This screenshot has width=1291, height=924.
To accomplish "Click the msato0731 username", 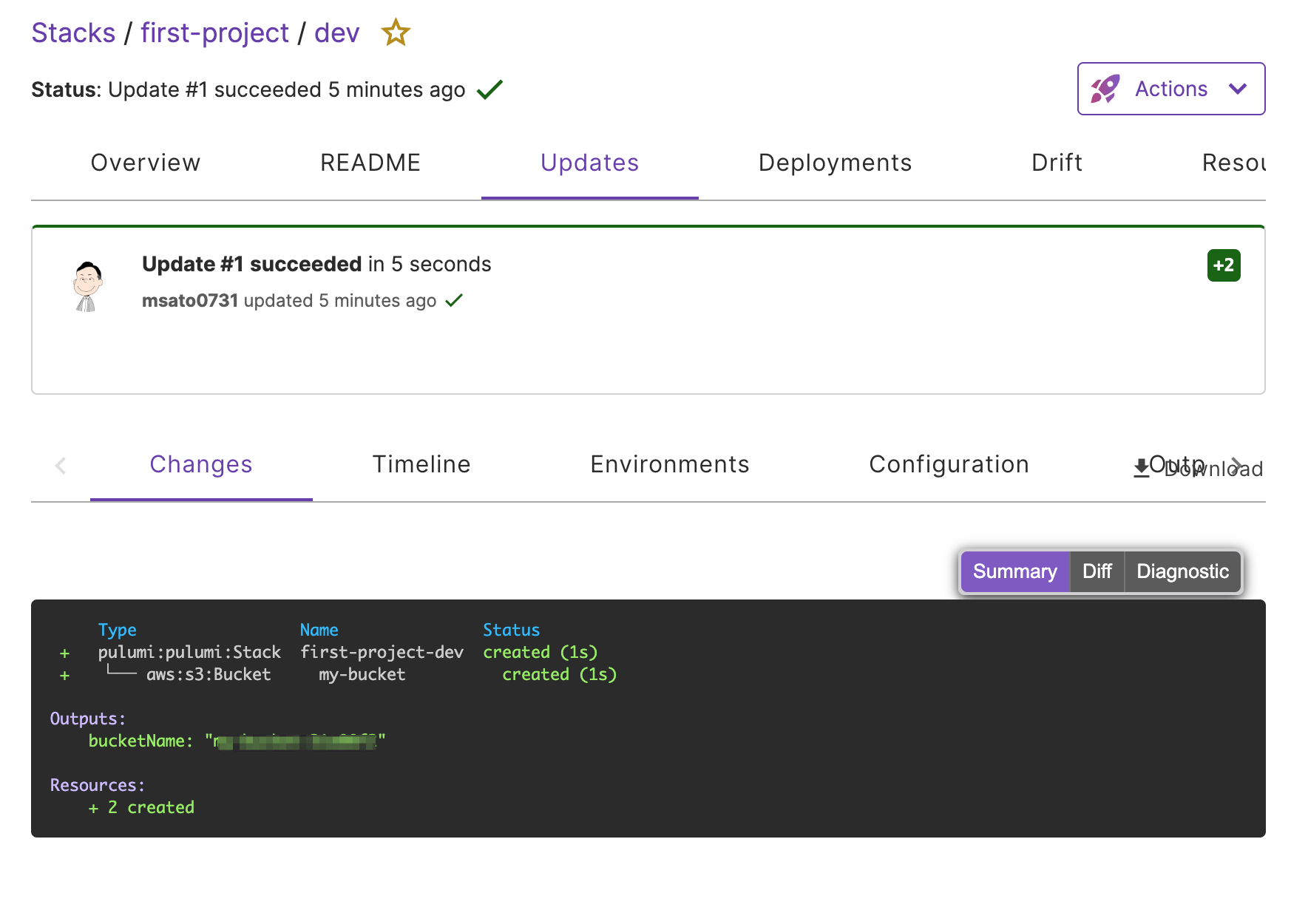I will click(x=190, y=301).
